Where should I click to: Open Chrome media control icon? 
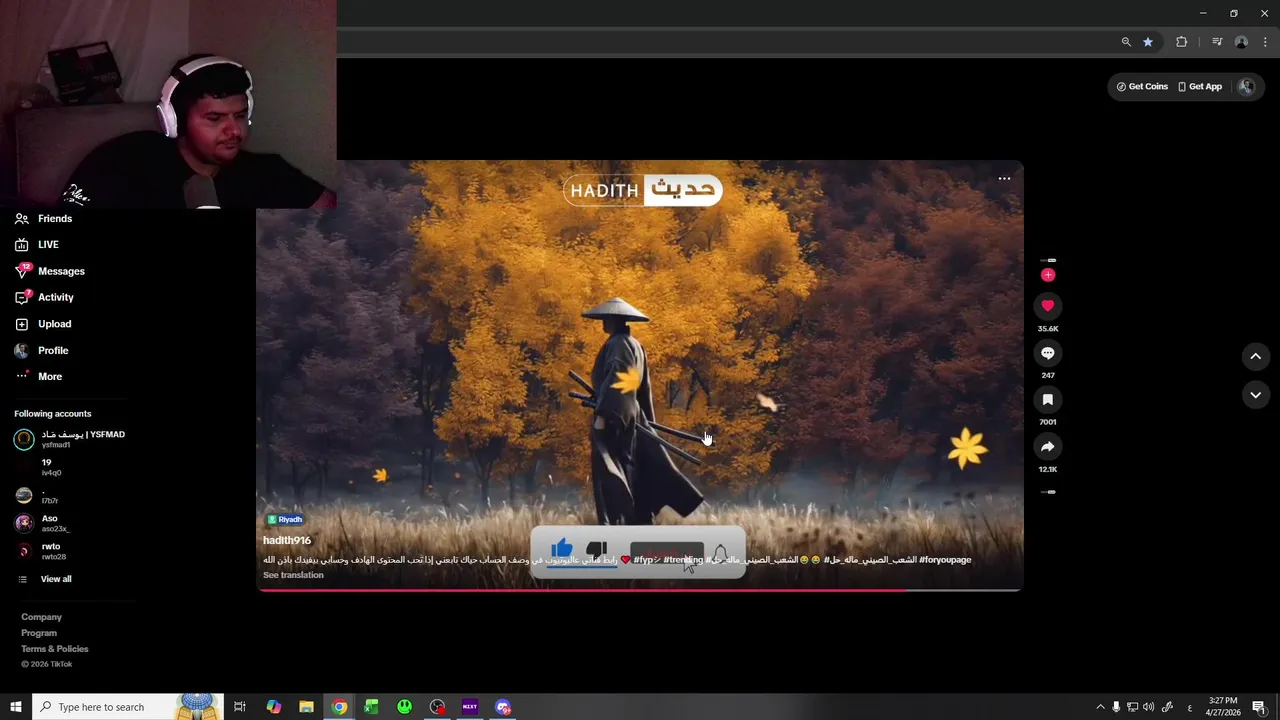click(x=1217, y=42)
